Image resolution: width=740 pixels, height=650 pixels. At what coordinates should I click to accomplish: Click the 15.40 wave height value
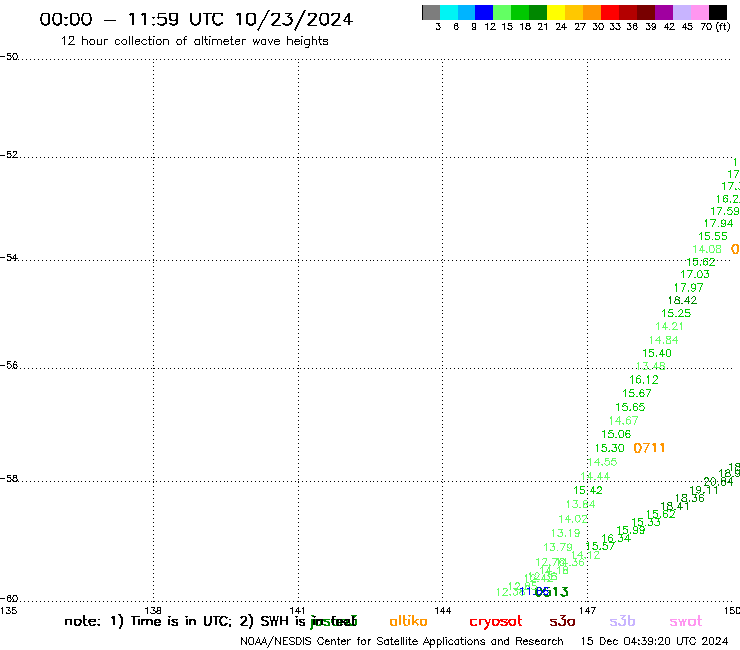[656, 353]
